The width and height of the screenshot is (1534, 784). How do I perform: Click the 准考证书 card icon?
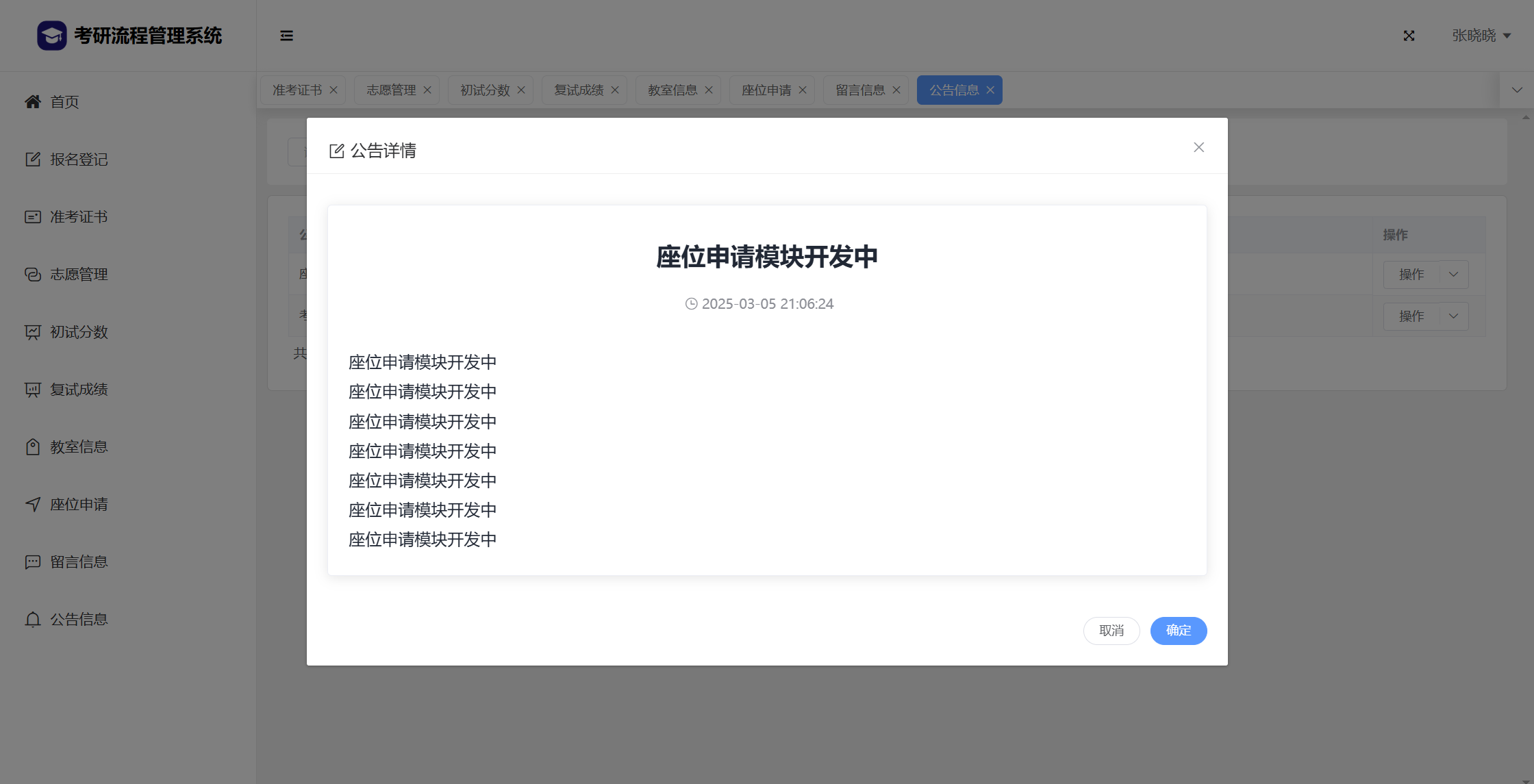(32, 217)
